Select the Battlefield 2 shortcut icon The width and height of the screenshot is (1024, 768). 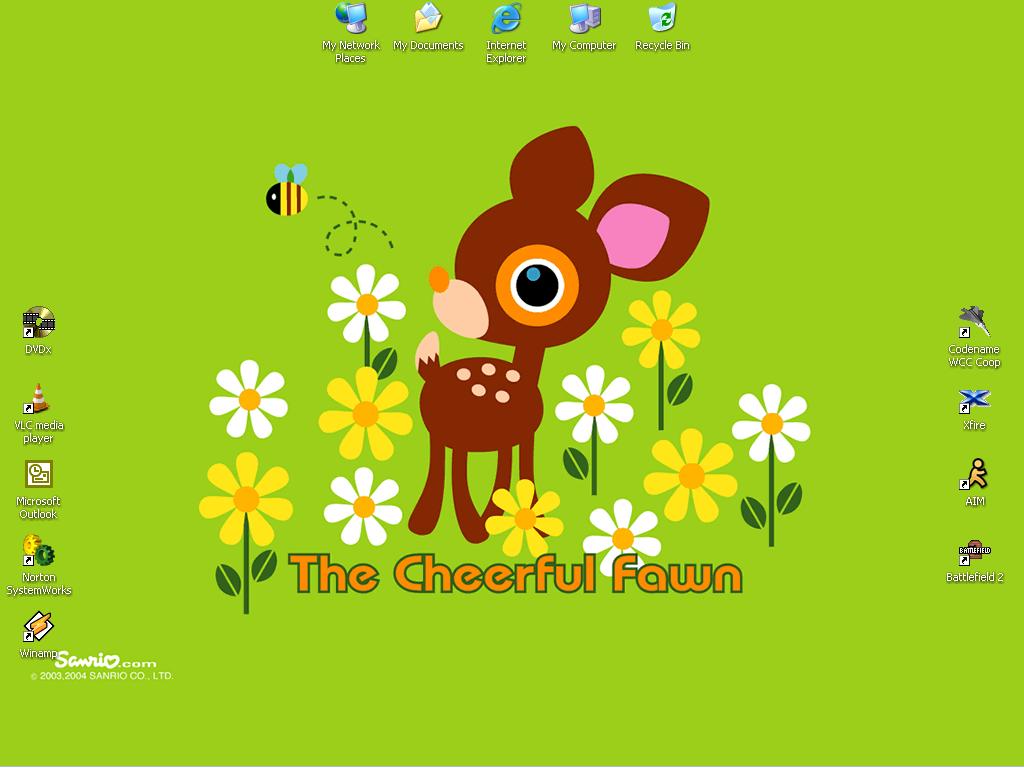[974, 552]
